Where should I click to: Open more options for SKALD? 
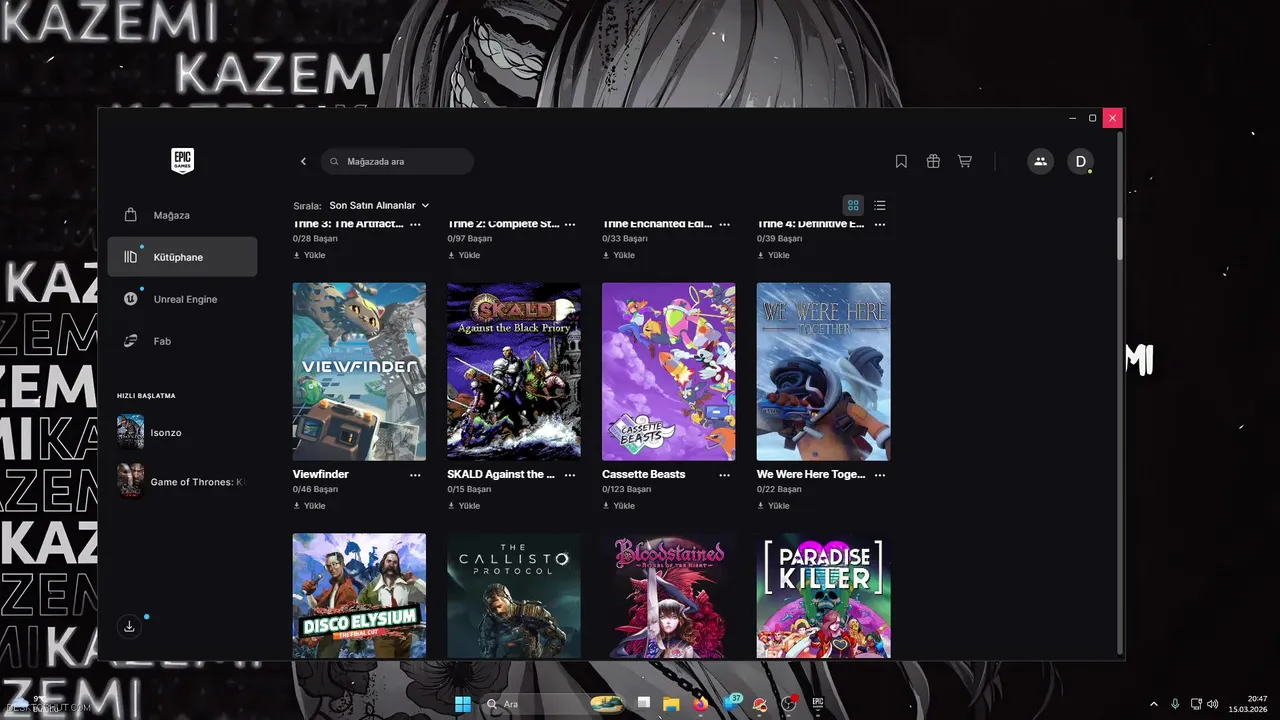point(571,475)
